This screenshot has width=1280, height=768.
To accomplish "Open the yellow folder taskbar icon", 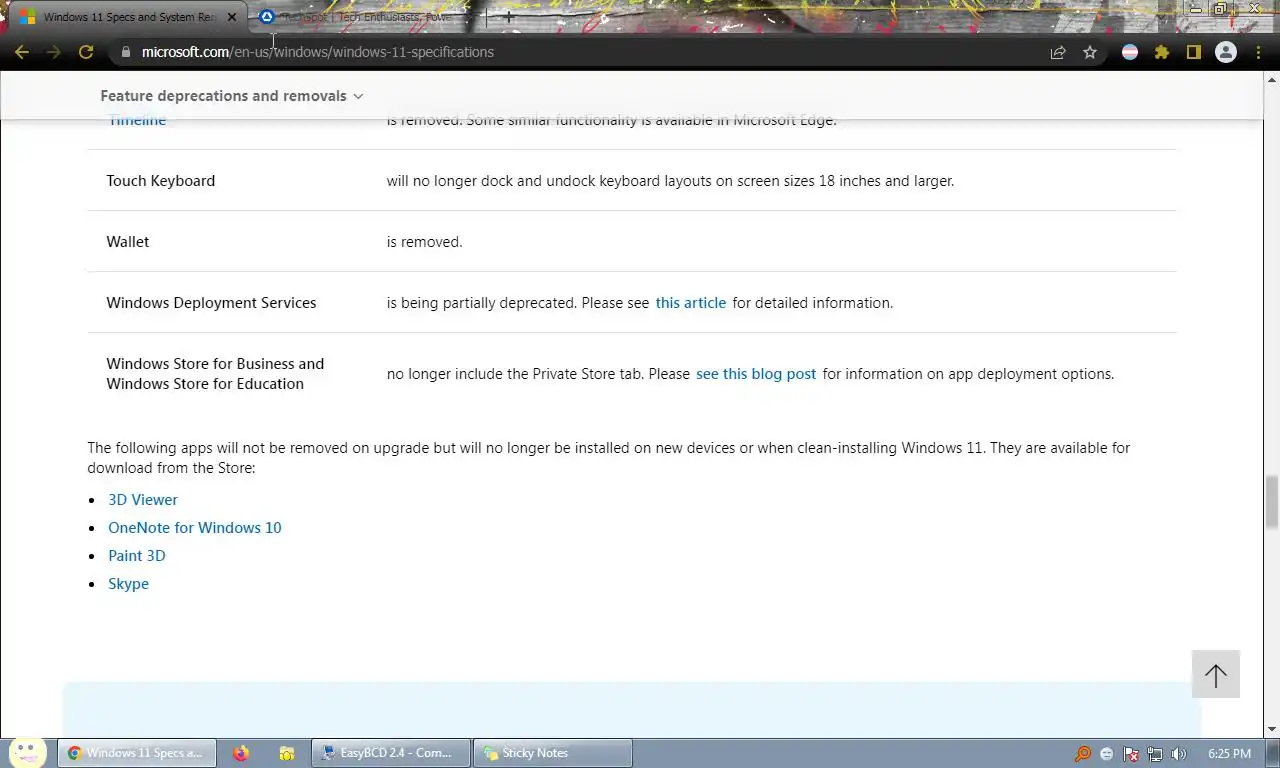I will point(287,753).
